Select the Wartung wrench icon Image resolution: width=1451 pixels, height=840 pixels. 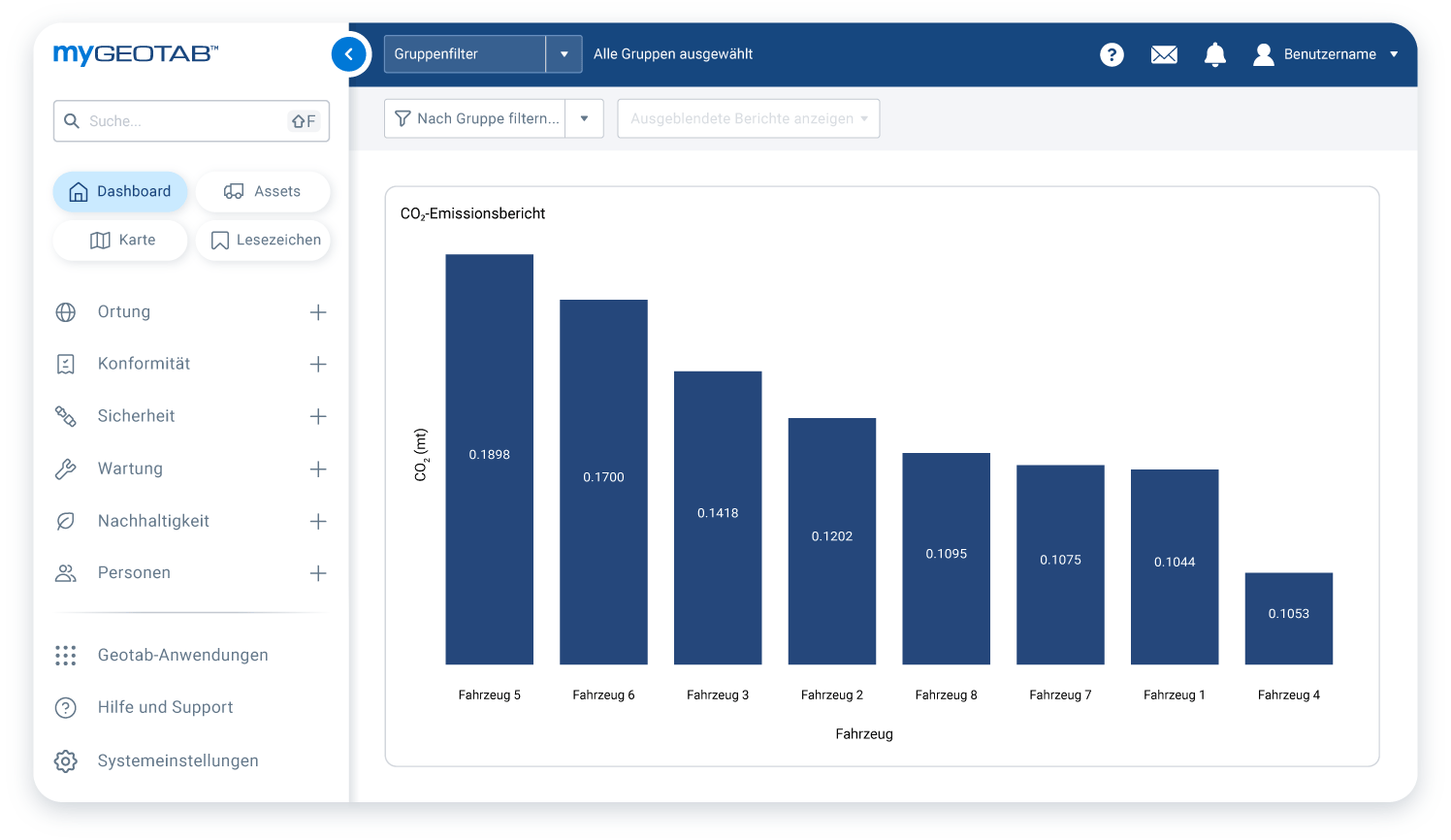65,468
